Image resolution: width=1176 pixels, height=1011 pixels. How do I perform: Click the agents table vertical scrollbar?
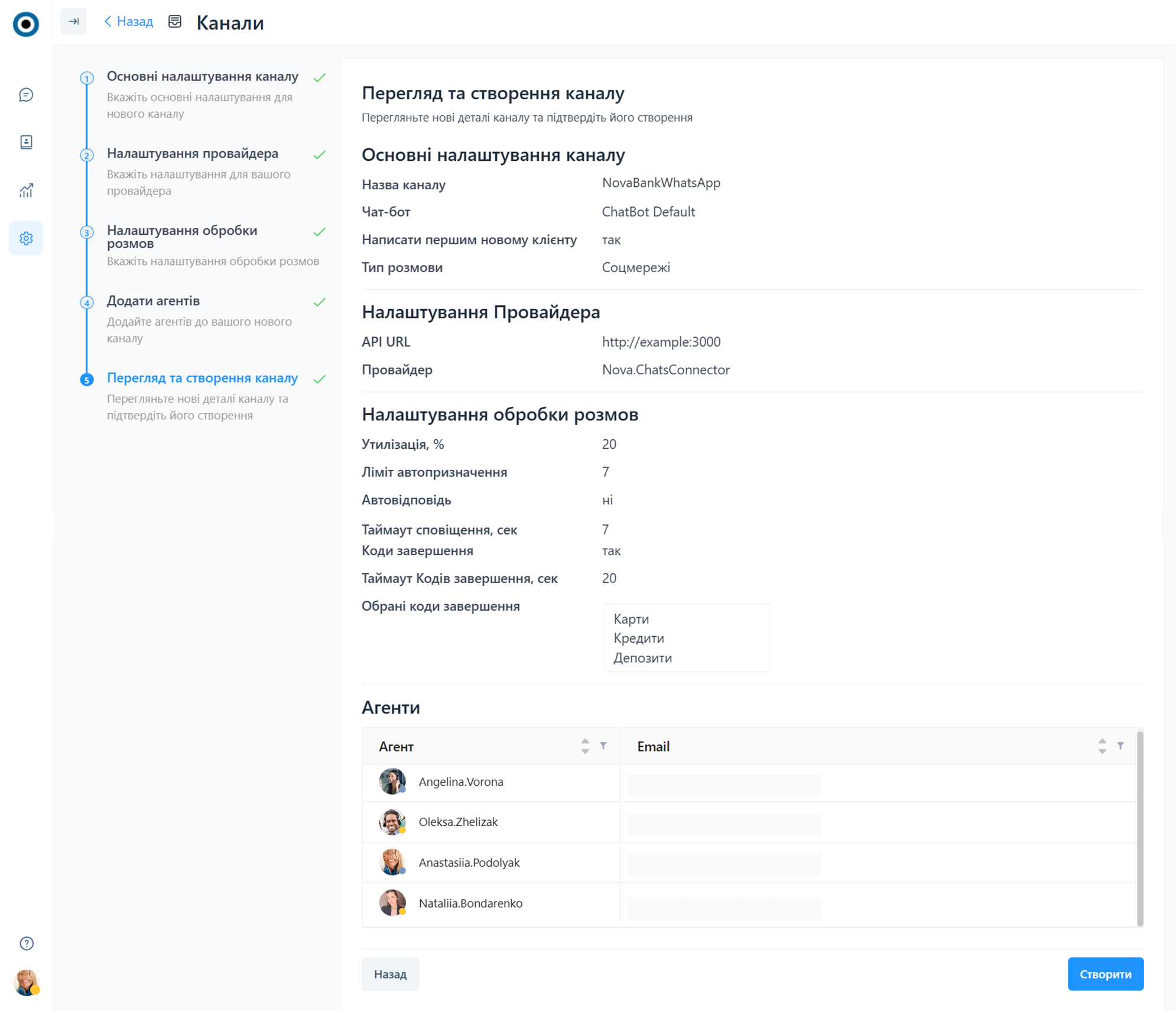click(x=1139, y=828)
